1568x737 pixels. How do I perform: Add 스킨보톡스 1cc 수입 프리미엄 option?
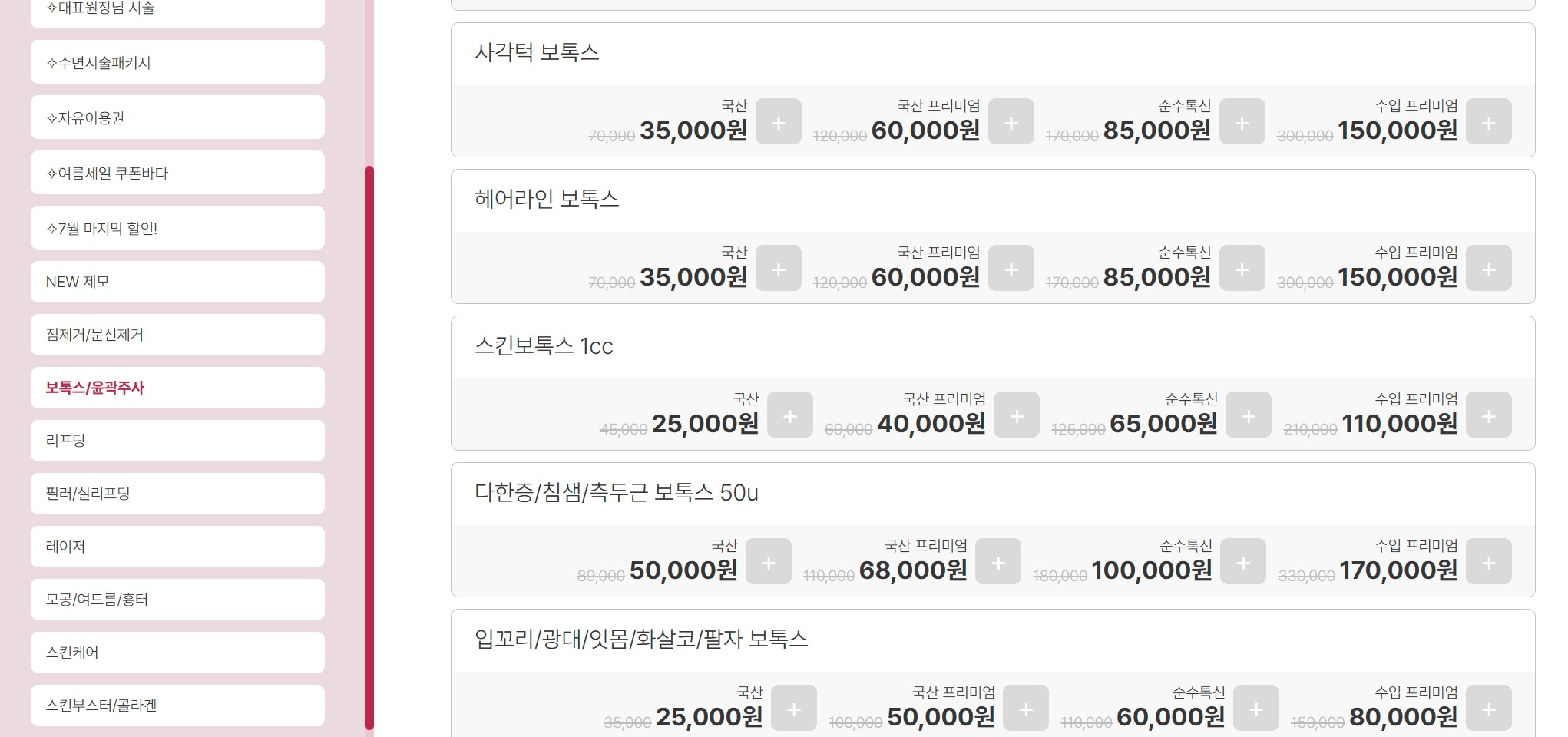pos(1488,415)
